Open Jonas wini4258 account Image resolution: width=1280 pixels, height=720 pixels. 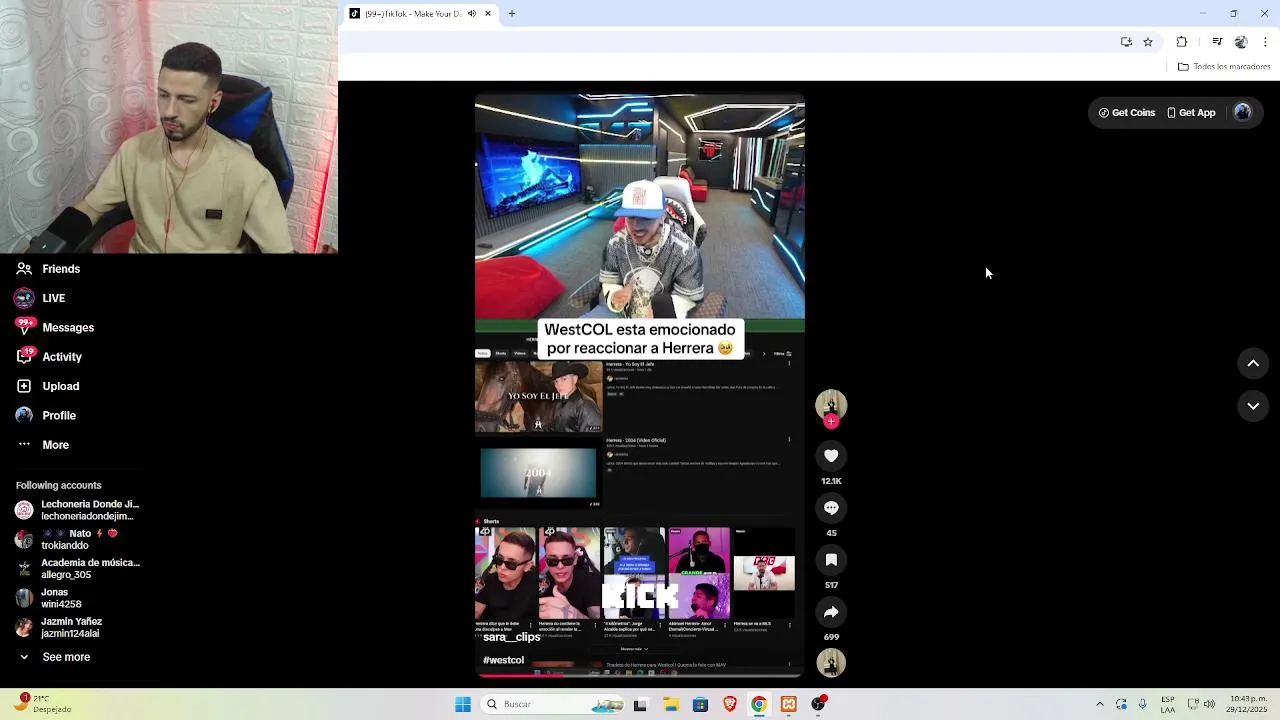tap(48, 598)
